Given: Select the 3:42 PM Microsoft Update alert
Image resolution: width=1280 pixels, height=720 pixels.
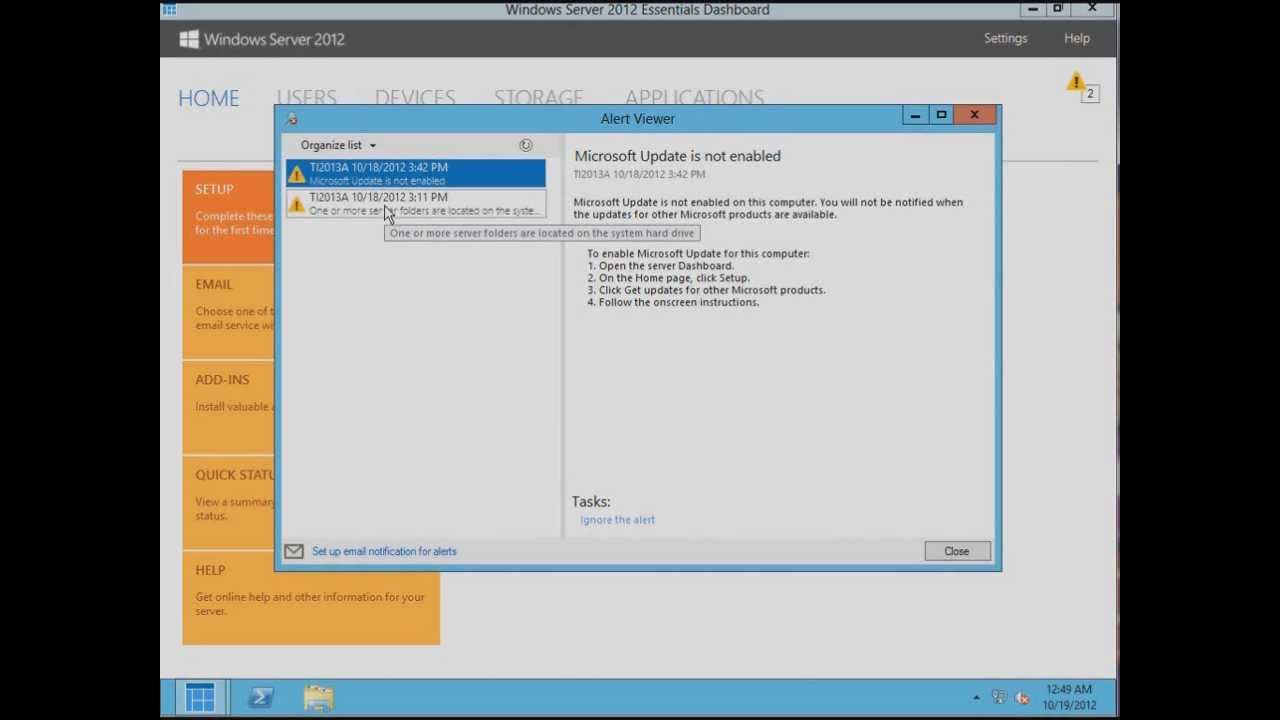Looking at the screenshot, I should coord(416,174).
